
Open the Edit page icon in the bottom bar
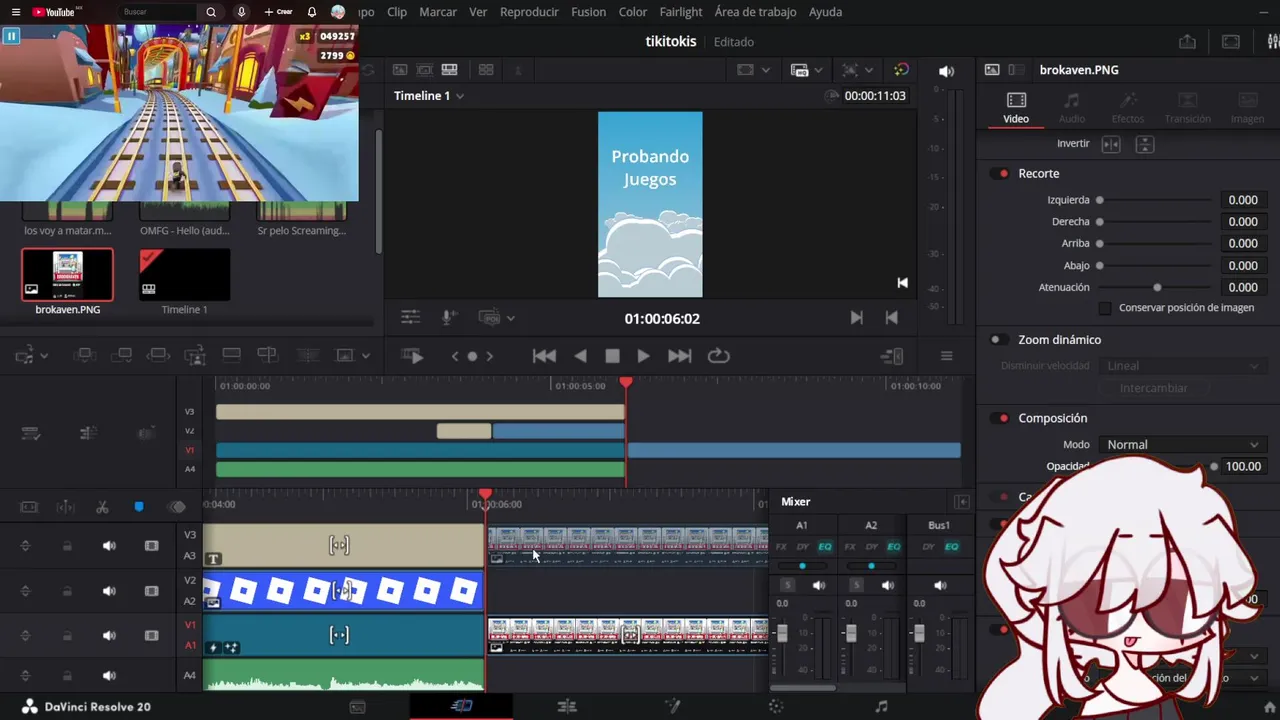click(x=567, y=706)
